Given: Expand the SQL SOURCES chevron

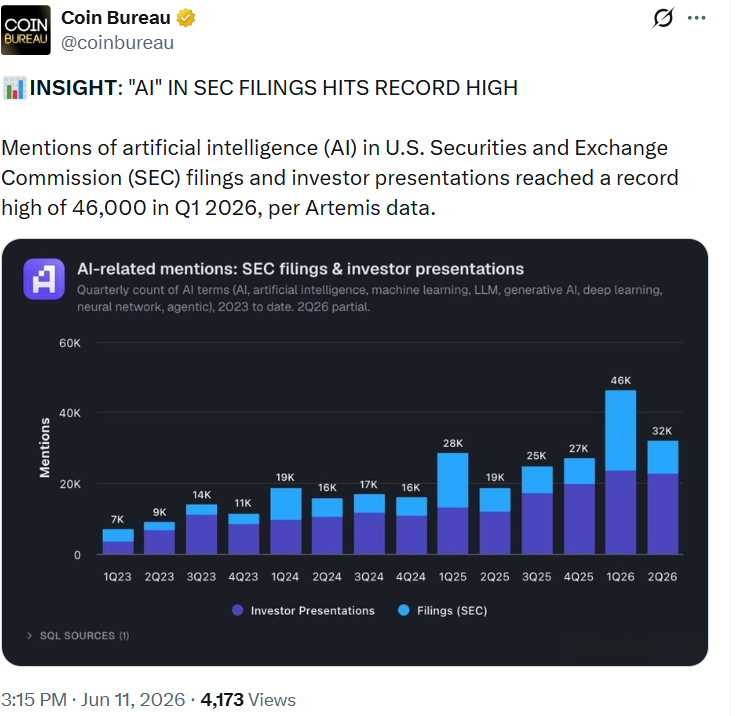Looking at the screenshot, I should pyautogui.click(x=30, y=635).
